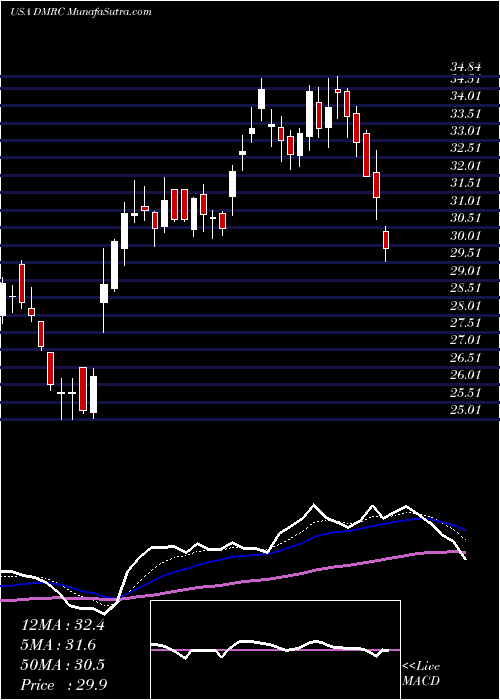Click the 29.51 price axis label

click(x=465, y=253)
